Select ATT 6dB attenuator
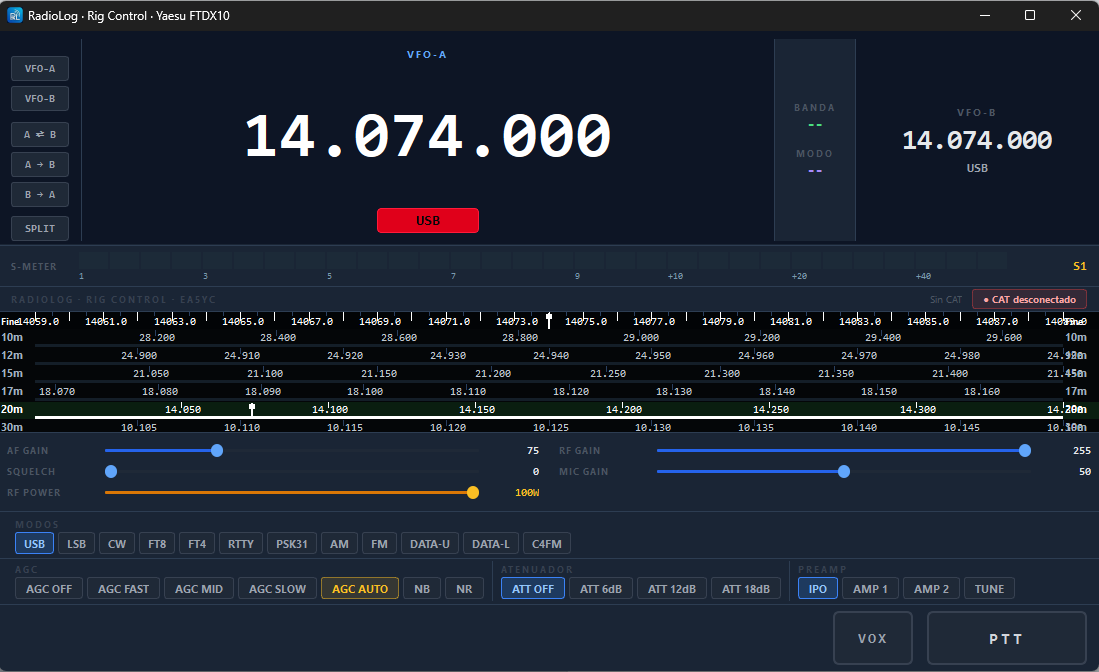 (601, 589)
